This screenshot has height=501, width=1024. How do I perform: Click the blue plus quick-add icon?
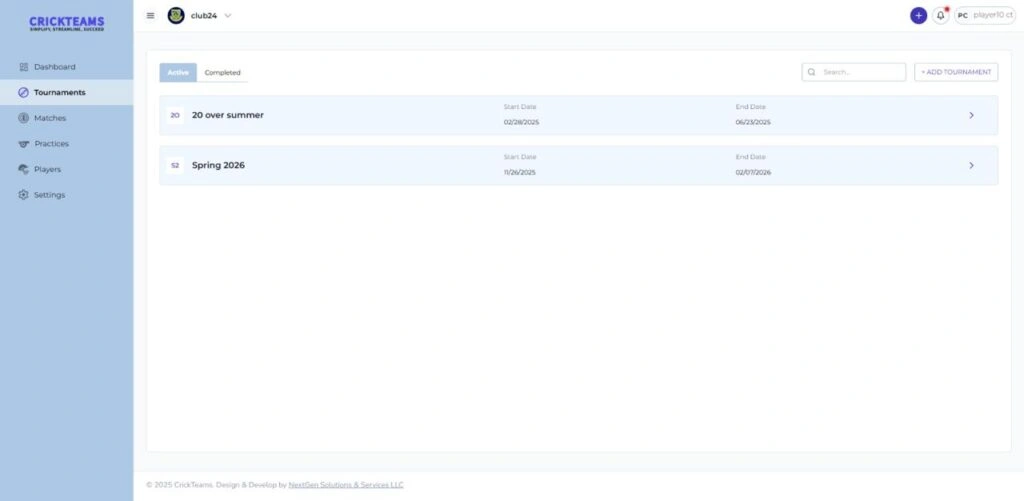918,16
